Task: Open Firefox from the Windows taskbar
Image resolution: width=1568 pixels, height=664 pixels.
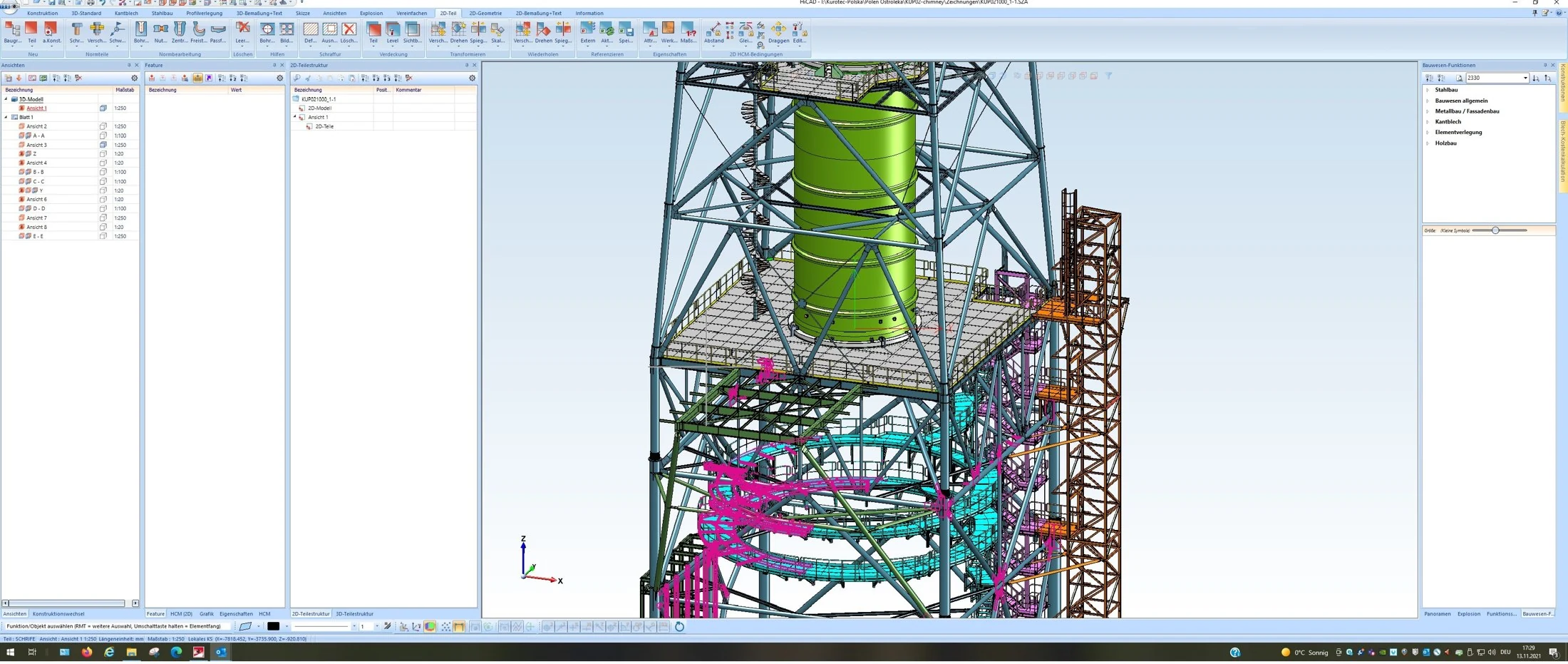Action: pos(87,653)
